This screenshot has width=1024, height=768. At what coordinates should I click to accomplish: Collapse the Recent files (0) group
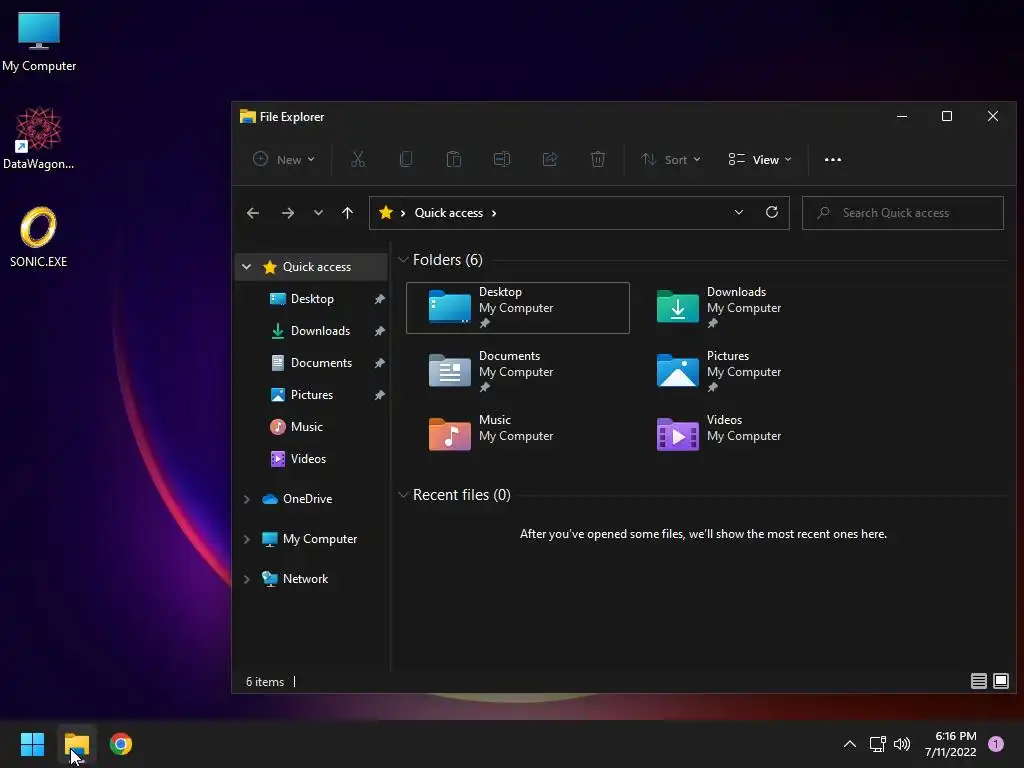pos(403,495)
